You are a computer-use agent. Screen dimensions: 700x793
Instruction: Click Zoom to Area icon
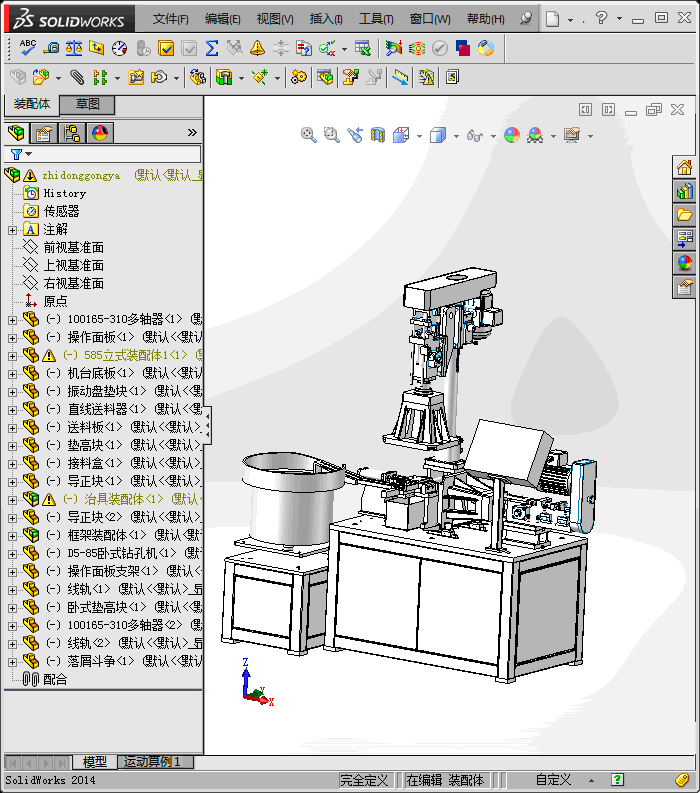click(332, 135)
